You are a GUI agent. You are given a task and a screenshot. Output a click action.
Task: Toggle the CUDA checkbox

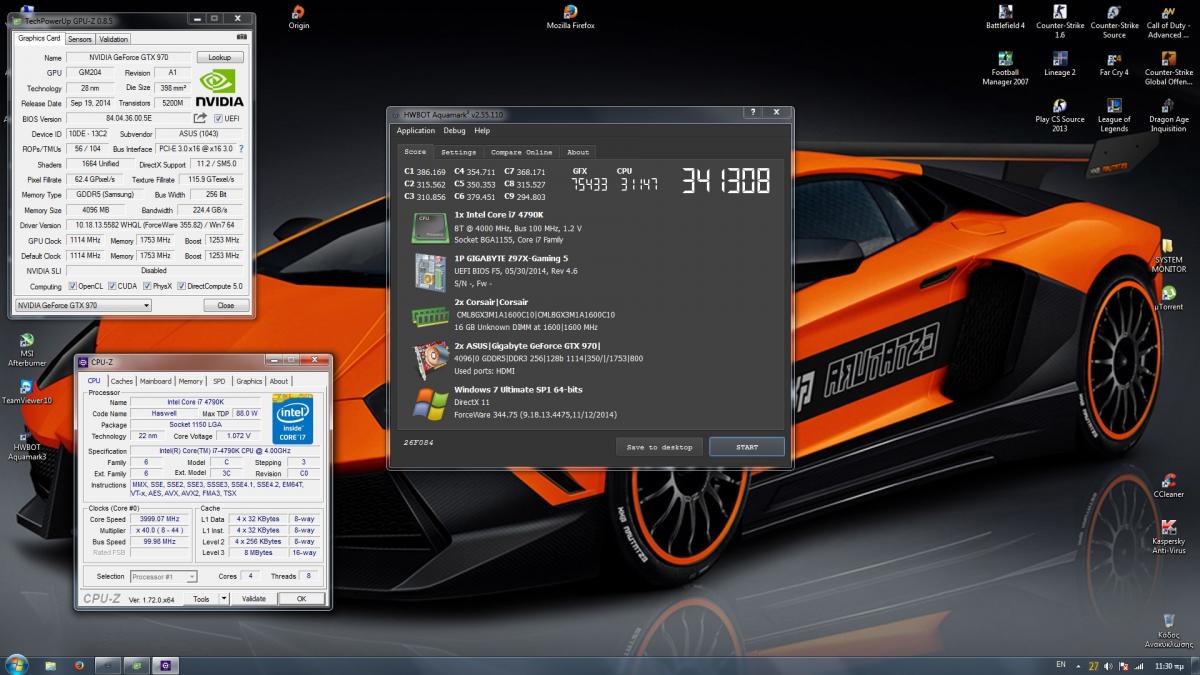(x=111, y=286)
